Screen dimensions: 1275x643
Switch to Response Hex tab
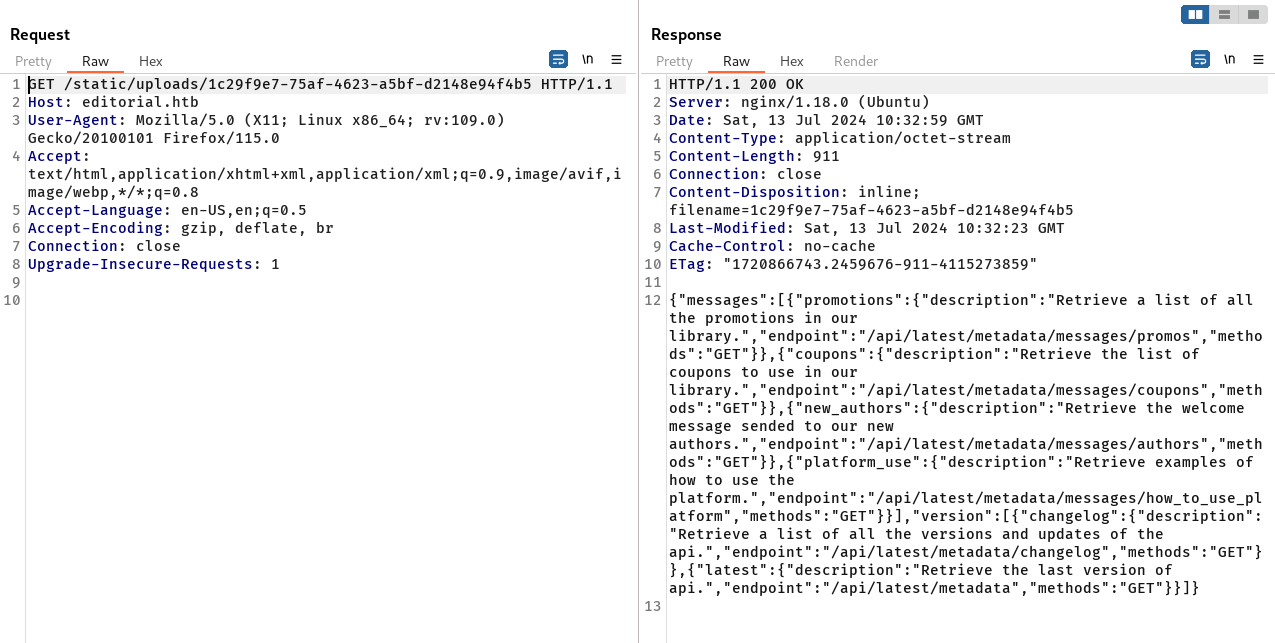point(792,62)
